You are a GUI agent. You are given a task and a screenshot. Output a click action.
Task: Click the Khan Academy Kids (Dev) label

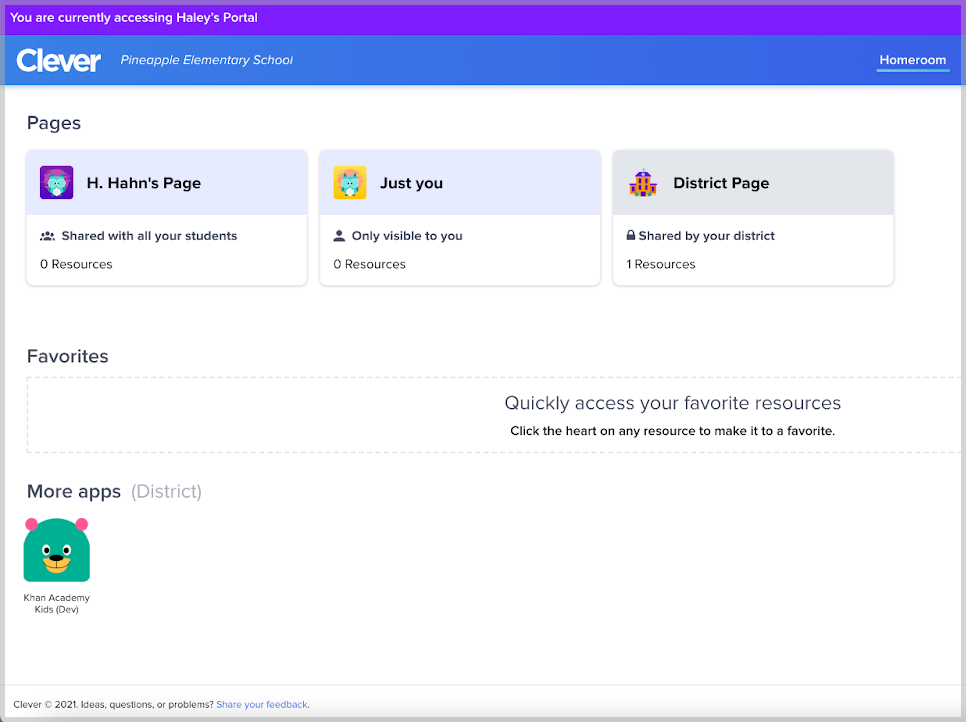(x=56, y=604)
